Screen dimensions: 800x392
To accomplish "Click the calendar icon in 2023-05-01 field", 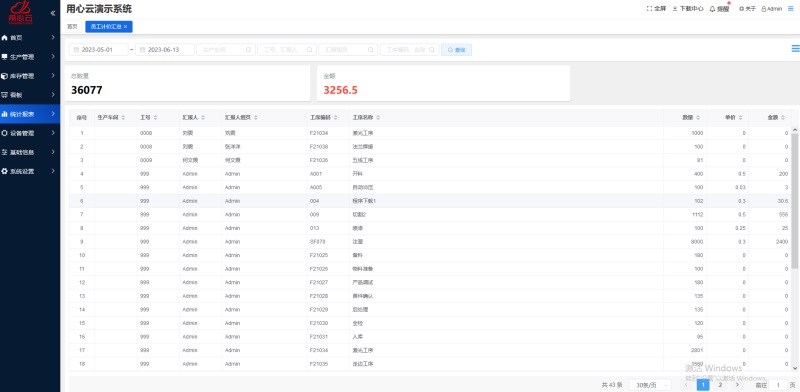I will (x=77, y=50).
